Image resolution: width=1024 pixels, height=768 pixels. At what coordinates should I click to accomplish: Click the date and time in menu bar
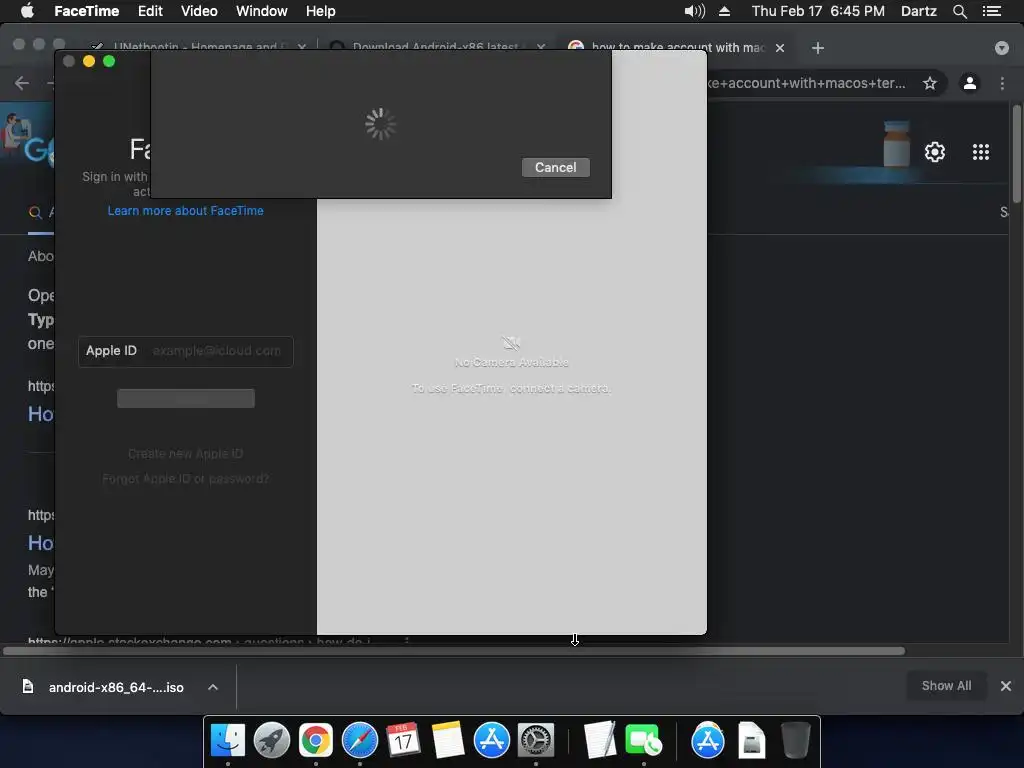[x=818, y=11]
